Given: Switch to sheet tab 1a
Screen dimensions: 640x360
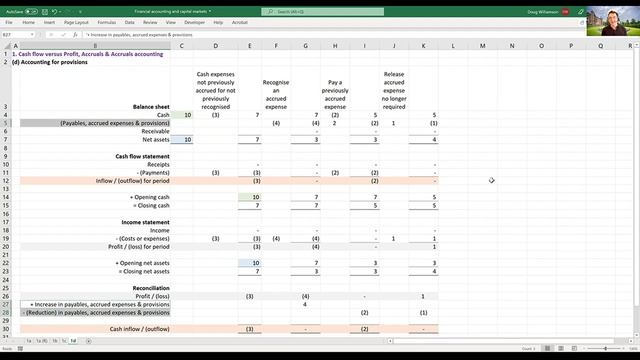Looking at the screenshot, I should click(x=29, y=341).
